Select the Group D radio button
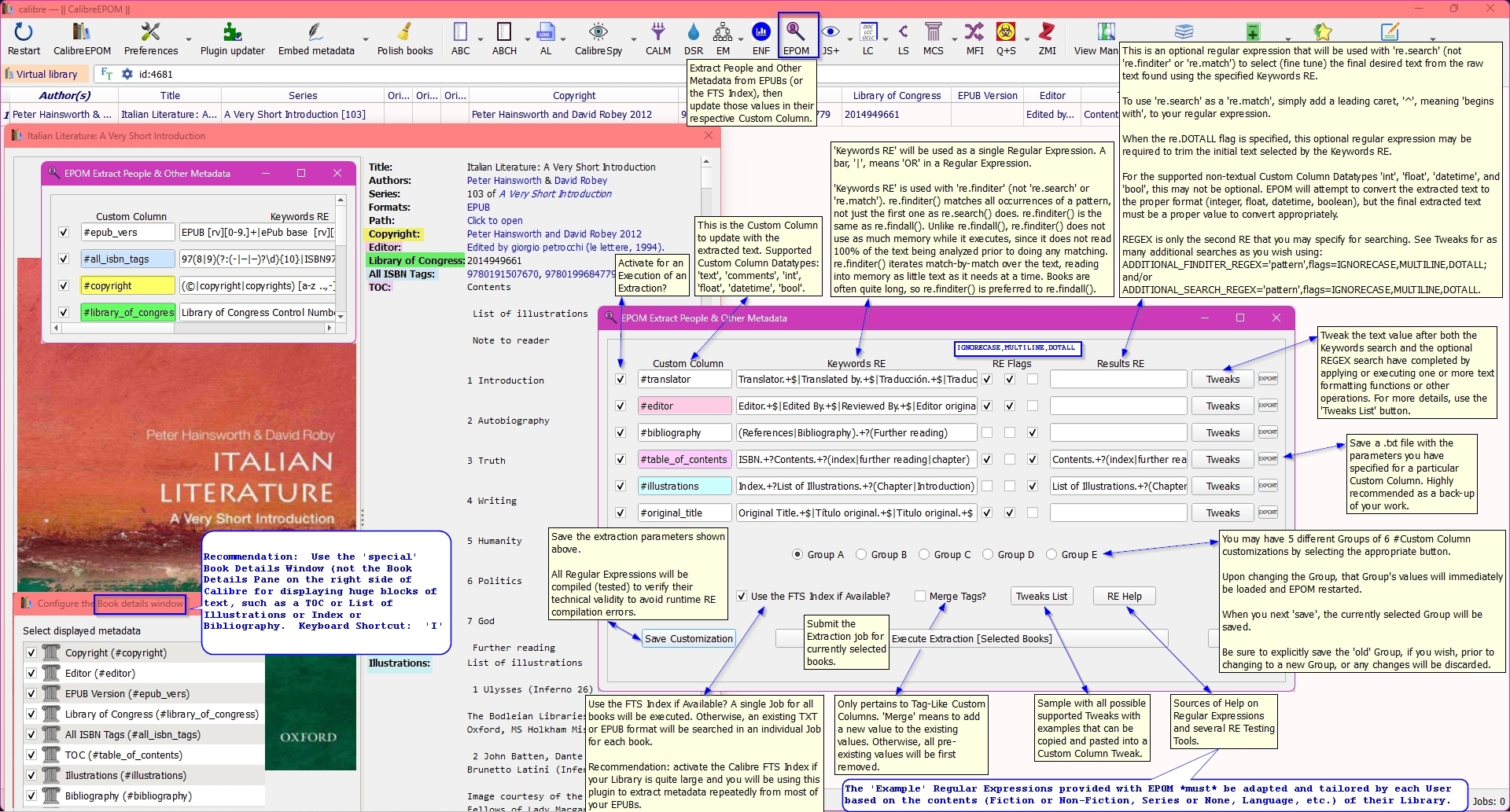Screen dimensions: 1510x812 988,554
